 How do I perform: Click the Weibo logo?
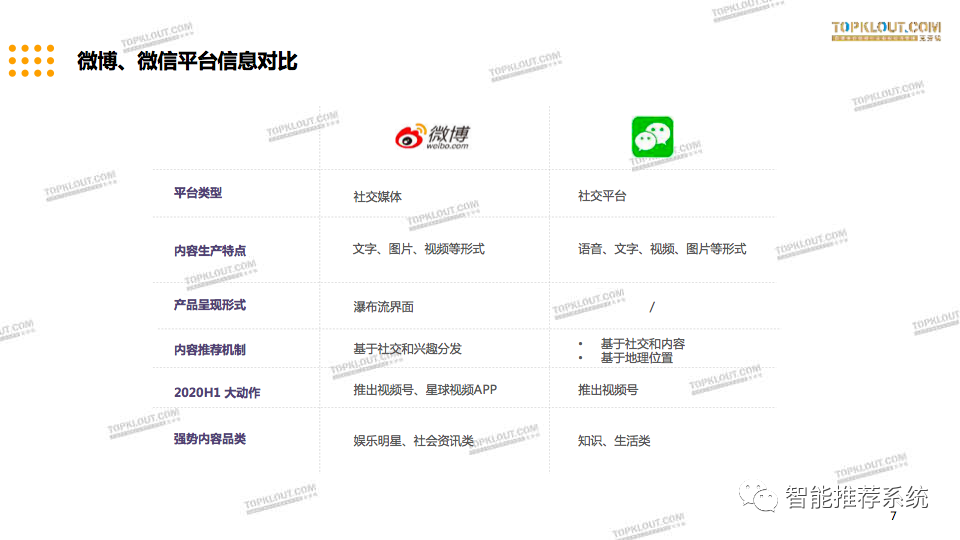pos(432,137)
